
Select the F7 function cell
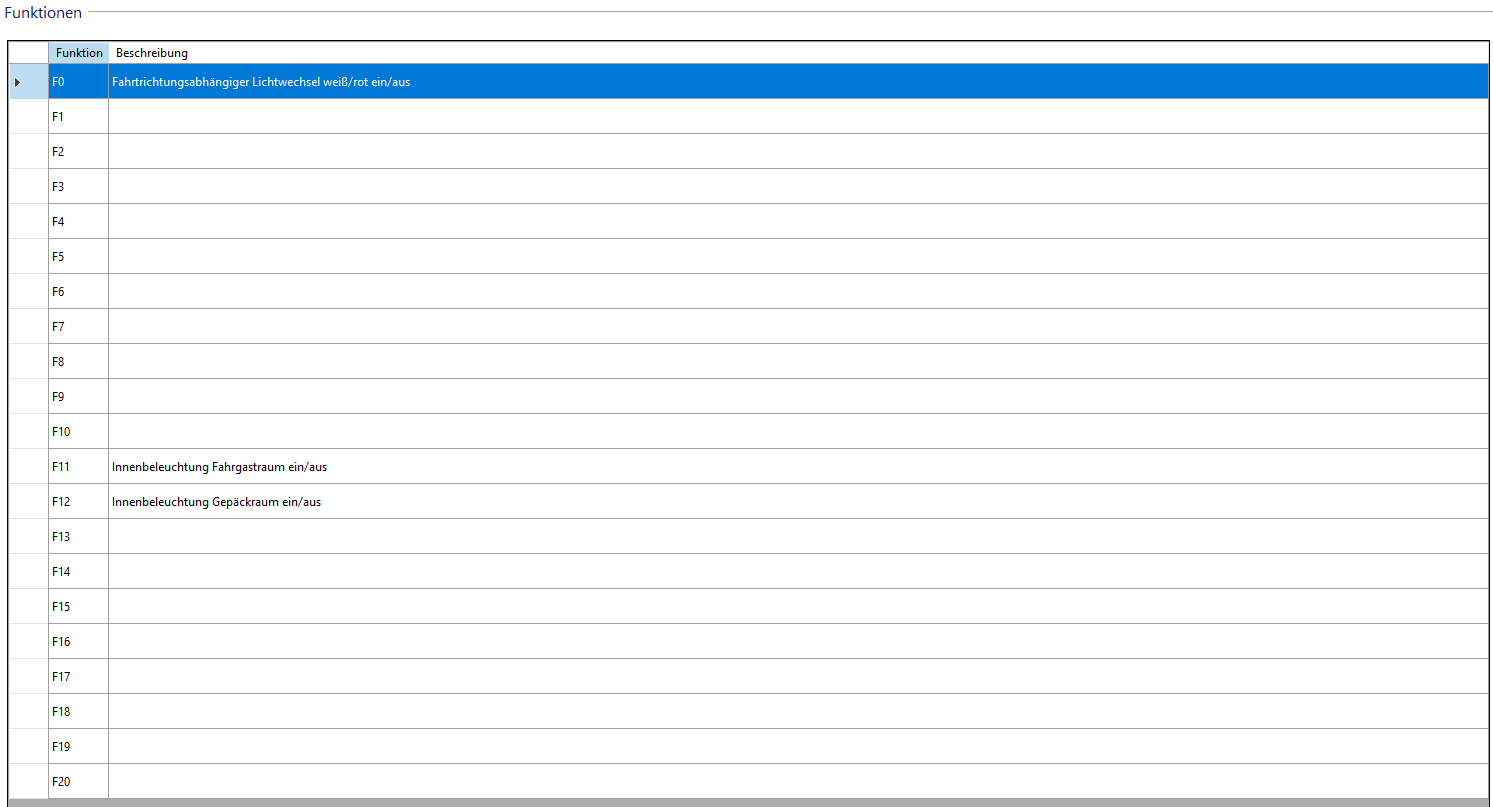[78, 327]
